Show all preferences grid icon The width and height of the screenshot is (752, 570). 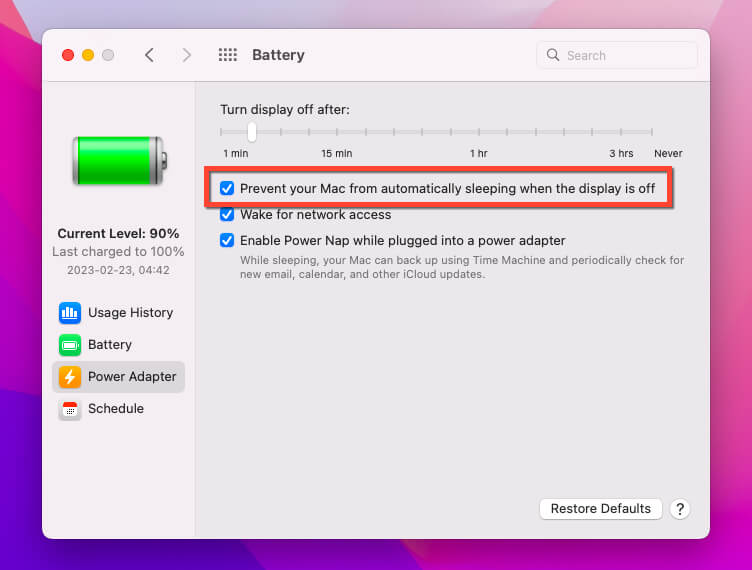(x=228, y=55)
